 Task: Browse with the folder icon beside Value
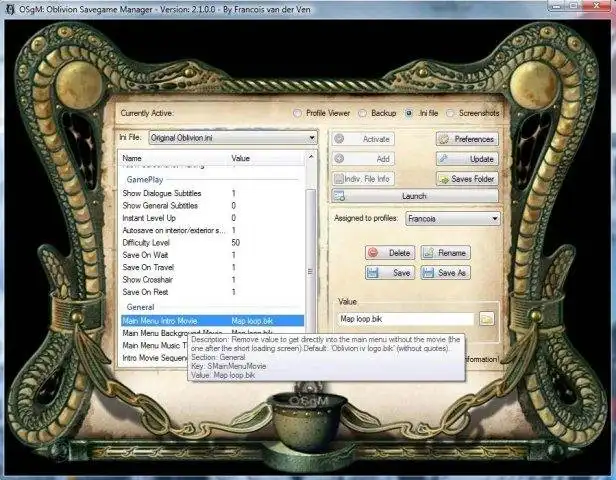tap(486, 319)
